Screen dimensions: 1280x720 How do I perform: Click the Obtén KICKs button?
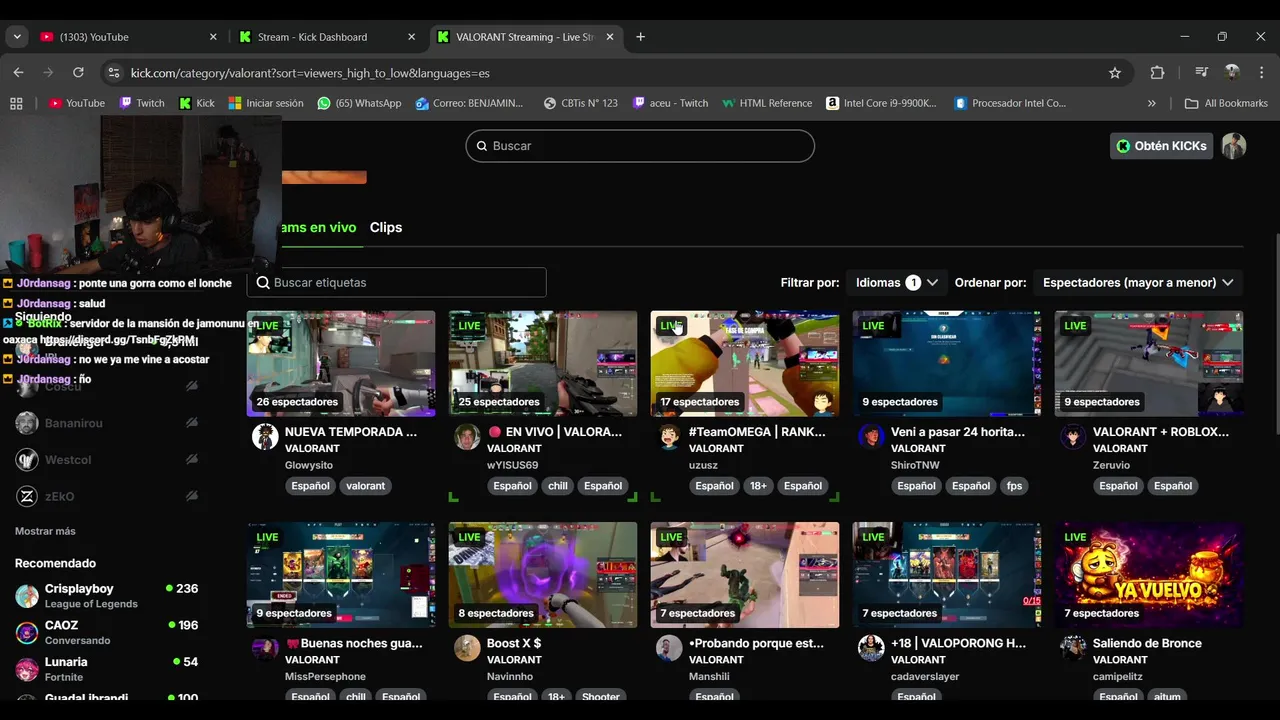coord(1161,146)
